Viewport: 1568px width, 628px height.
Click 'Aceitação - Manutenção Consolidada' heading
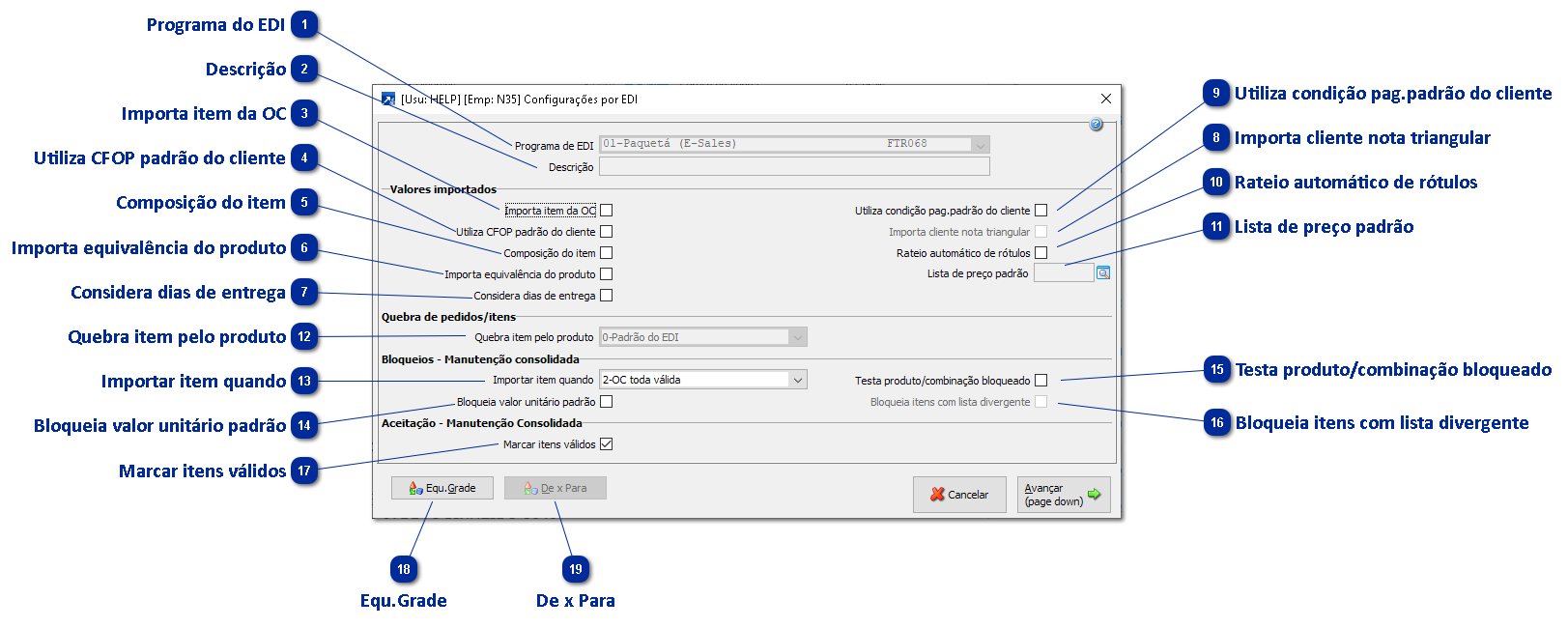point(482,423)
